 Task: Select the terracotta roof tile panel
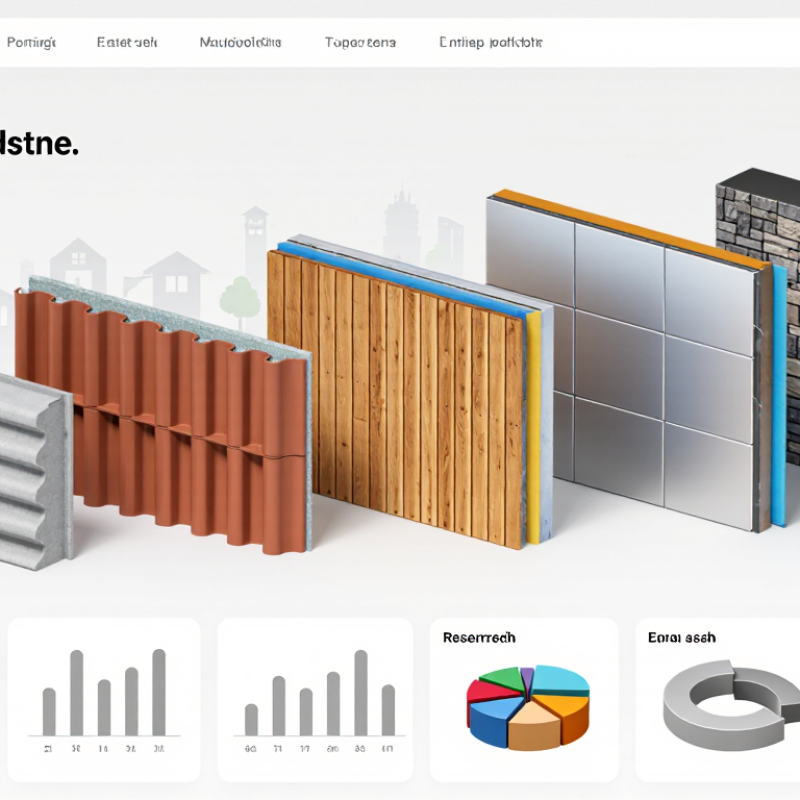point(163,416)
